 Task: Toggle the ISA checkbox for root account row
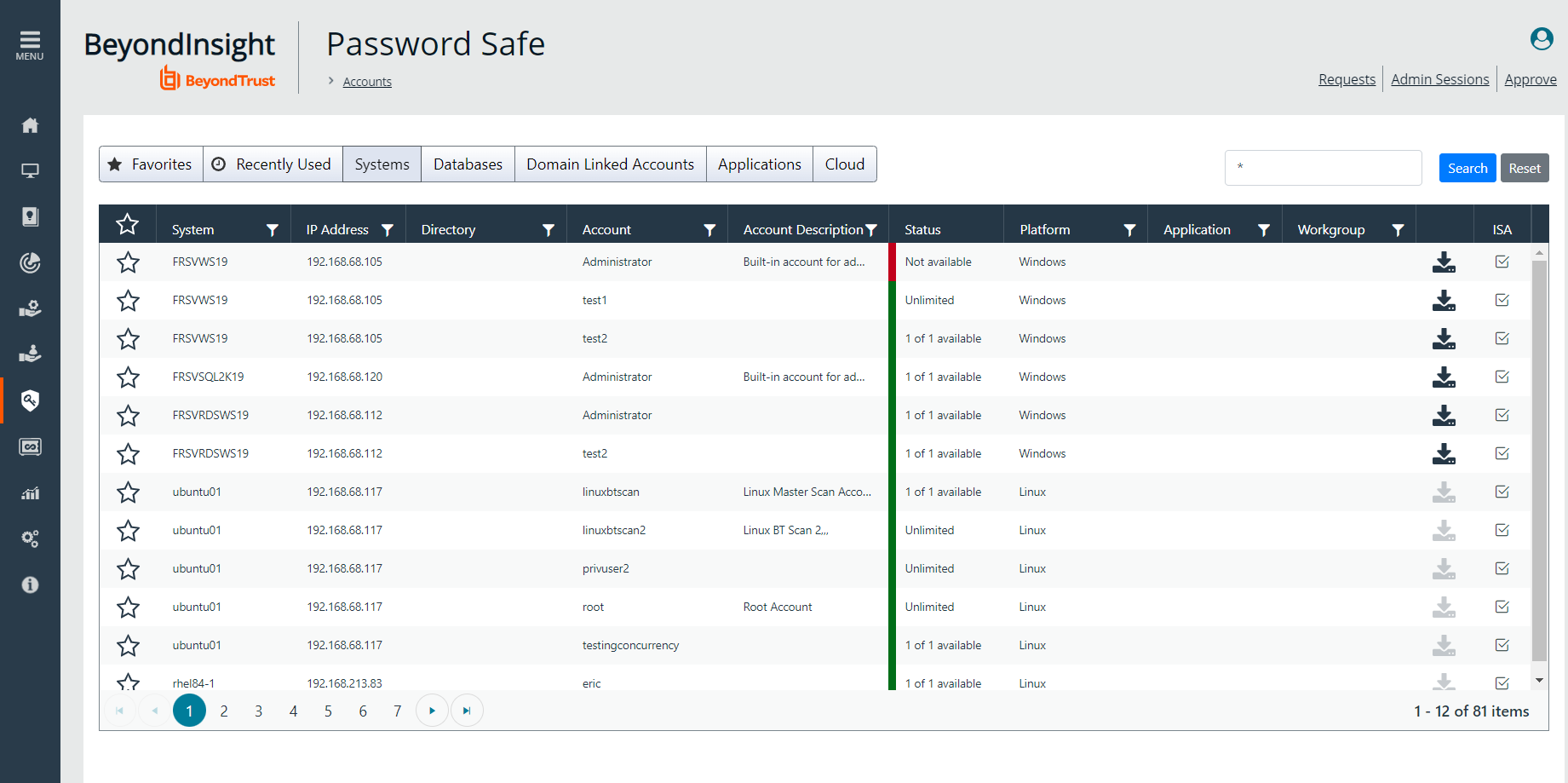tap(1502, 607)
